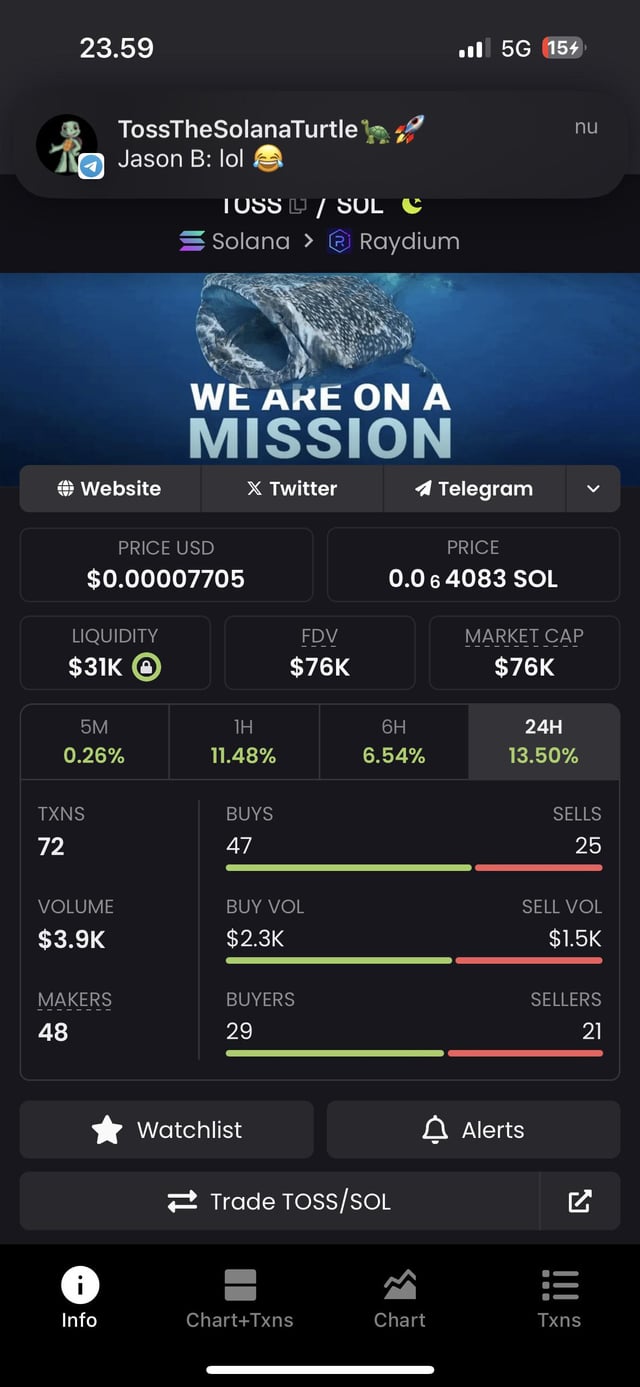Screen dimensions: 640x1387
Task: Tap the Telegram notification avatar
Action: click(x=67, y=145)
